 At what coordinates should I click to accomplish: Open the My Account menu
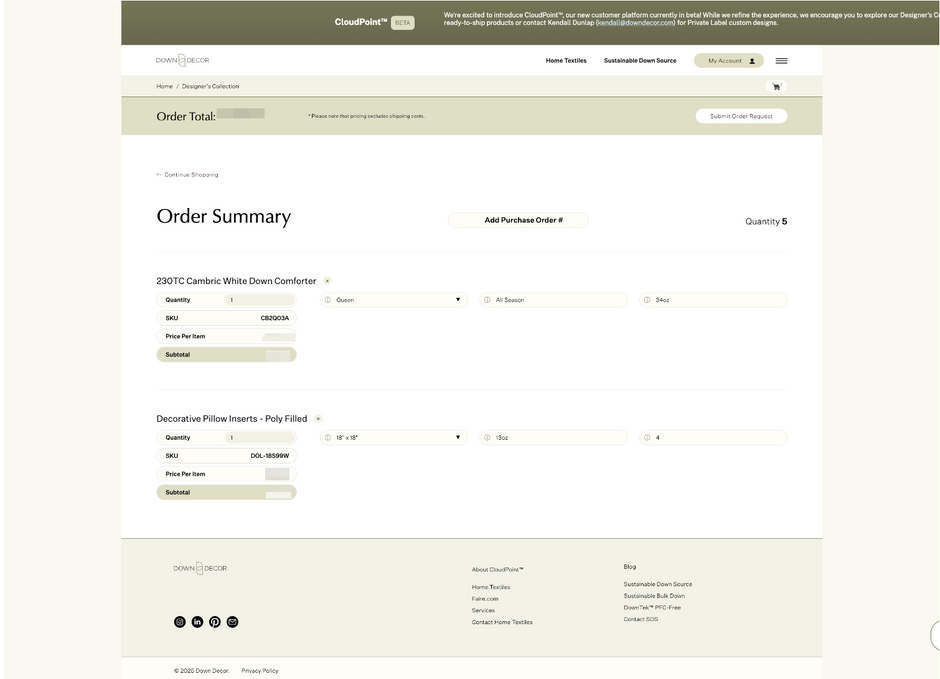coord(729,61)
